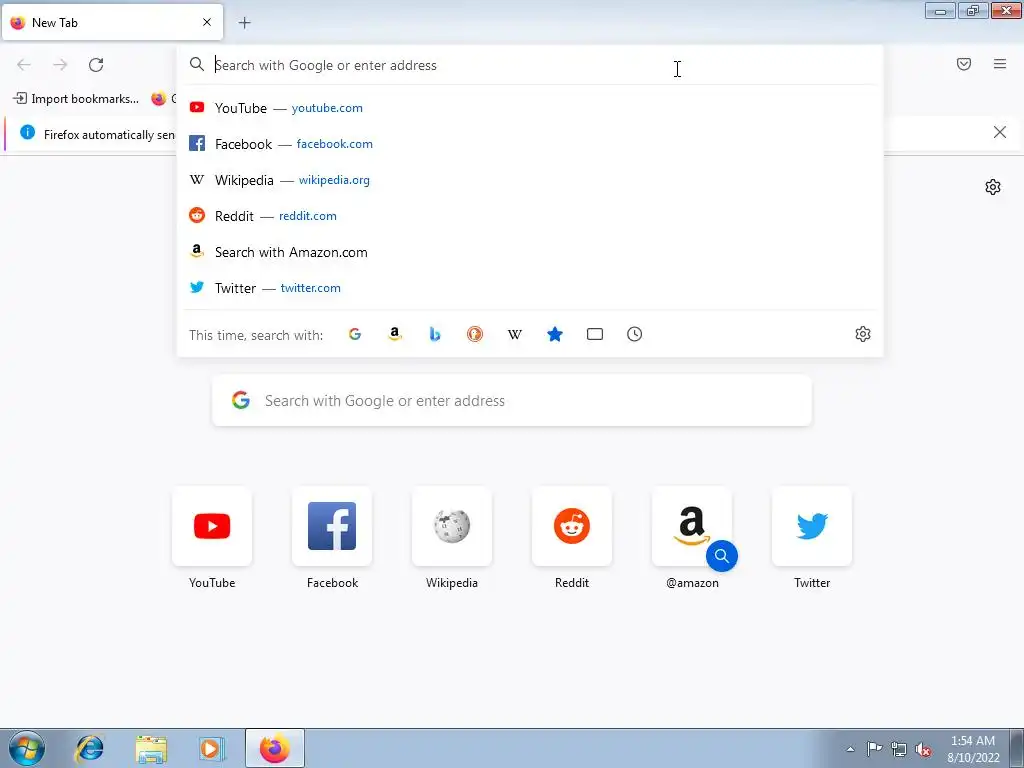Open Windows Media Player from the taskbar
The height and width of the screenshot is (768, 1024).
(x=212, y=748)
